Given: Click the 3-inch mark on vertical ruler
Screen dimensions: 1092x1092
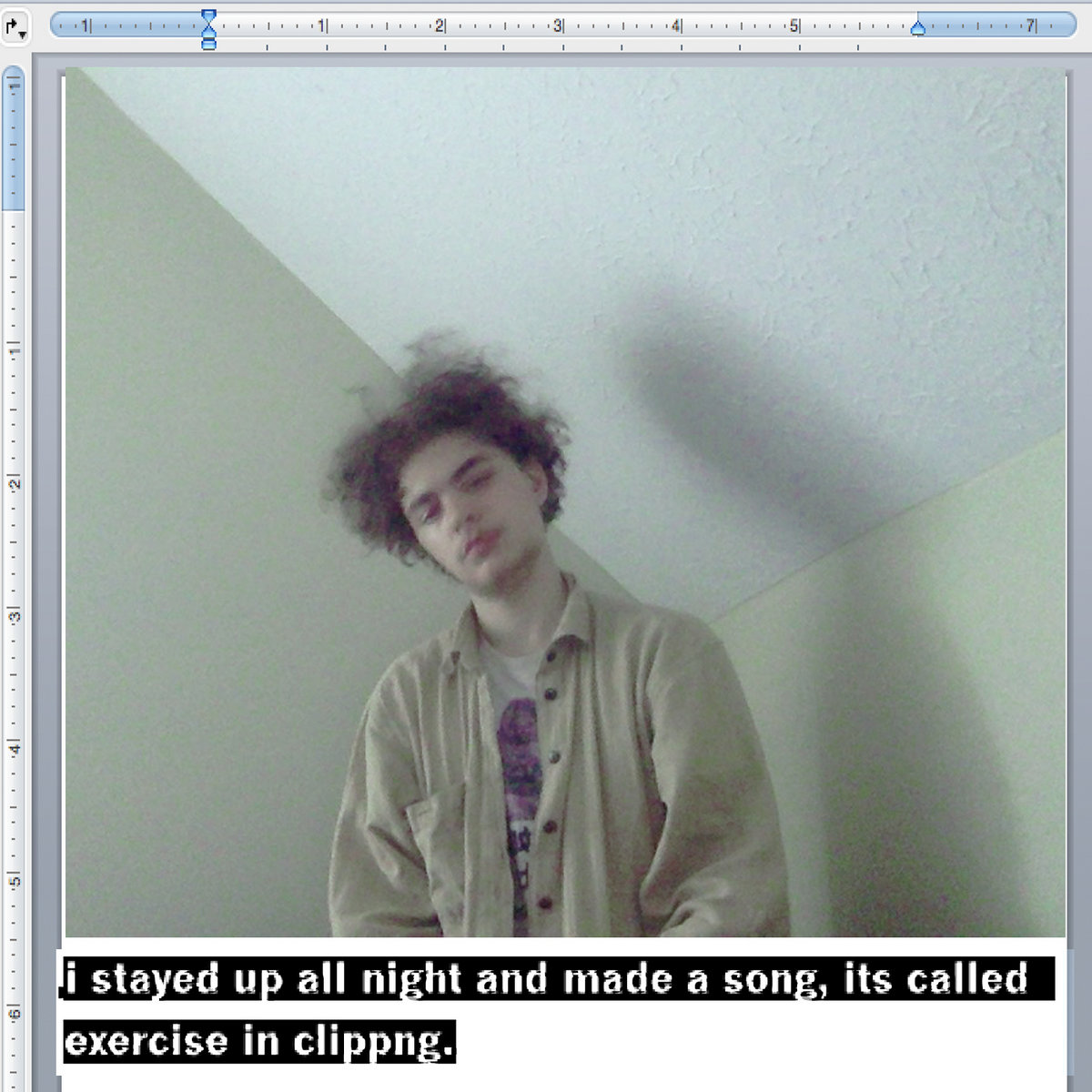Looking at the screenshot, I should pos(14,616).
